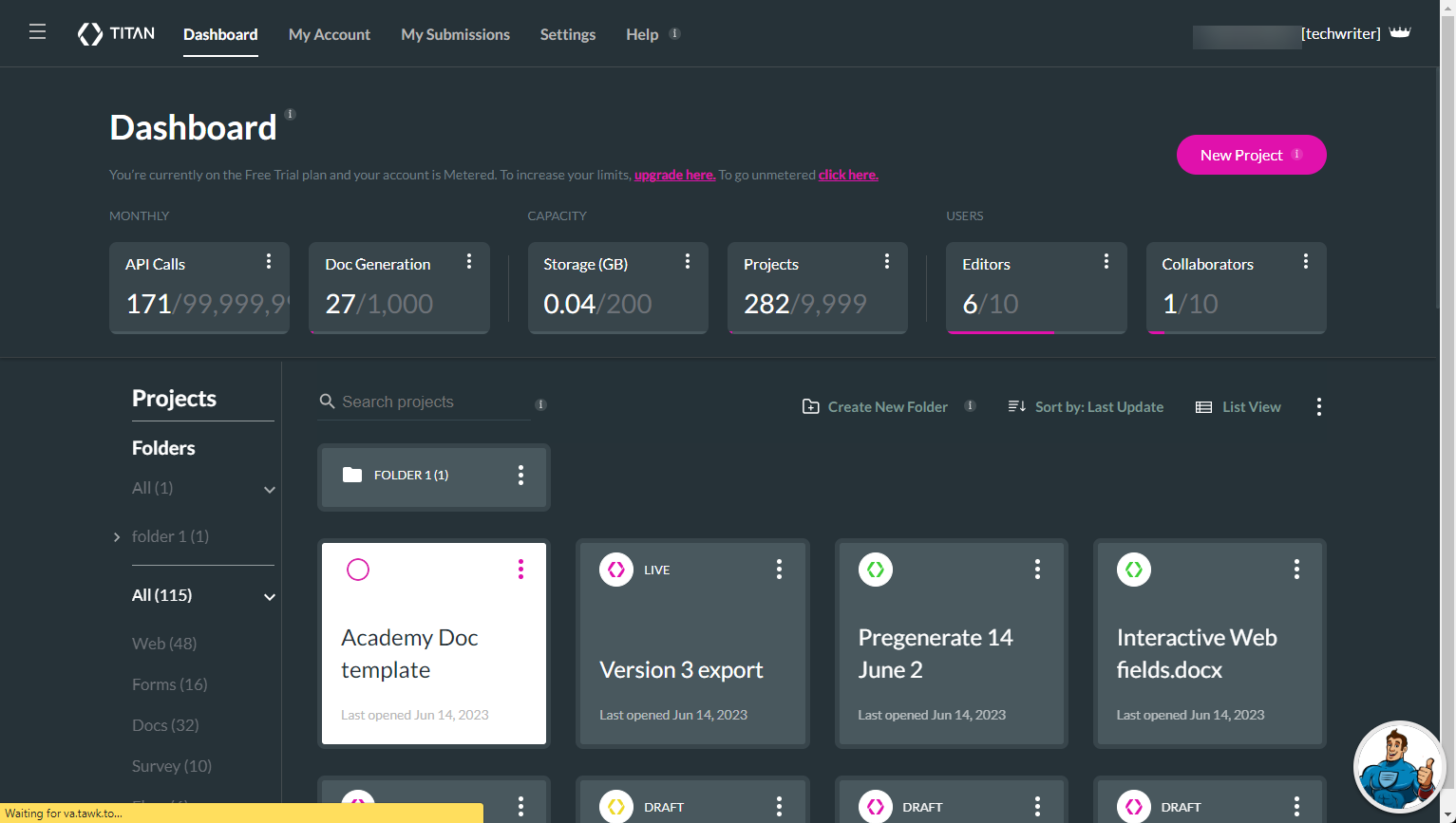This screenshot has height=823, width=1456.
Task: Click the Titan logo
Action: [x=116, y=34]
